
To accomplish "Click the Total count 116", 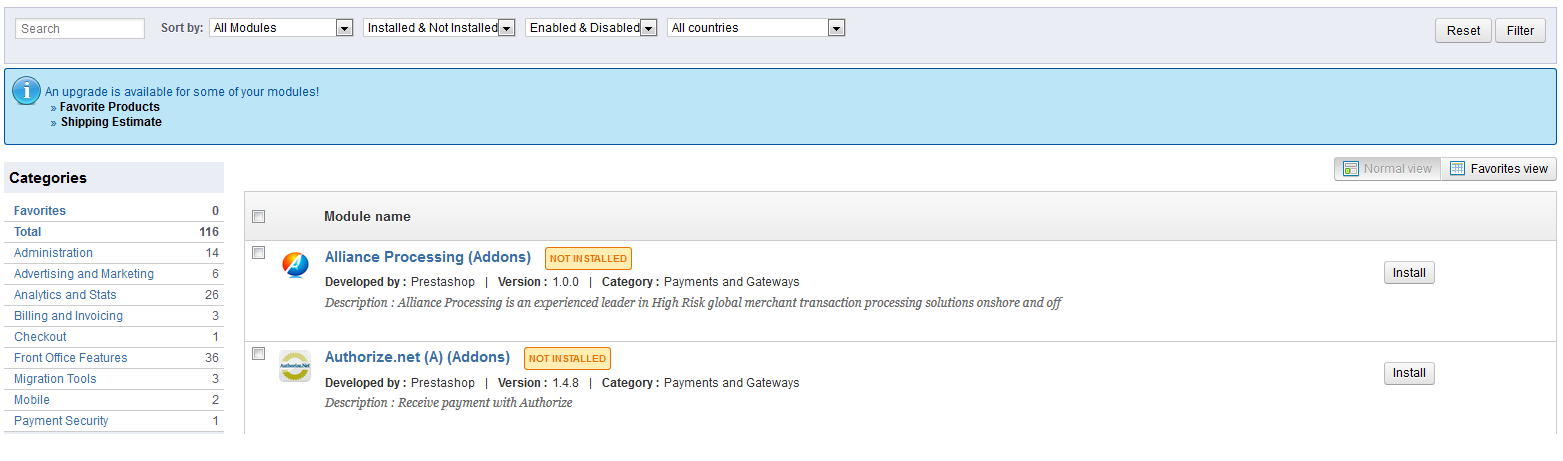I will (x=209, y=232).
